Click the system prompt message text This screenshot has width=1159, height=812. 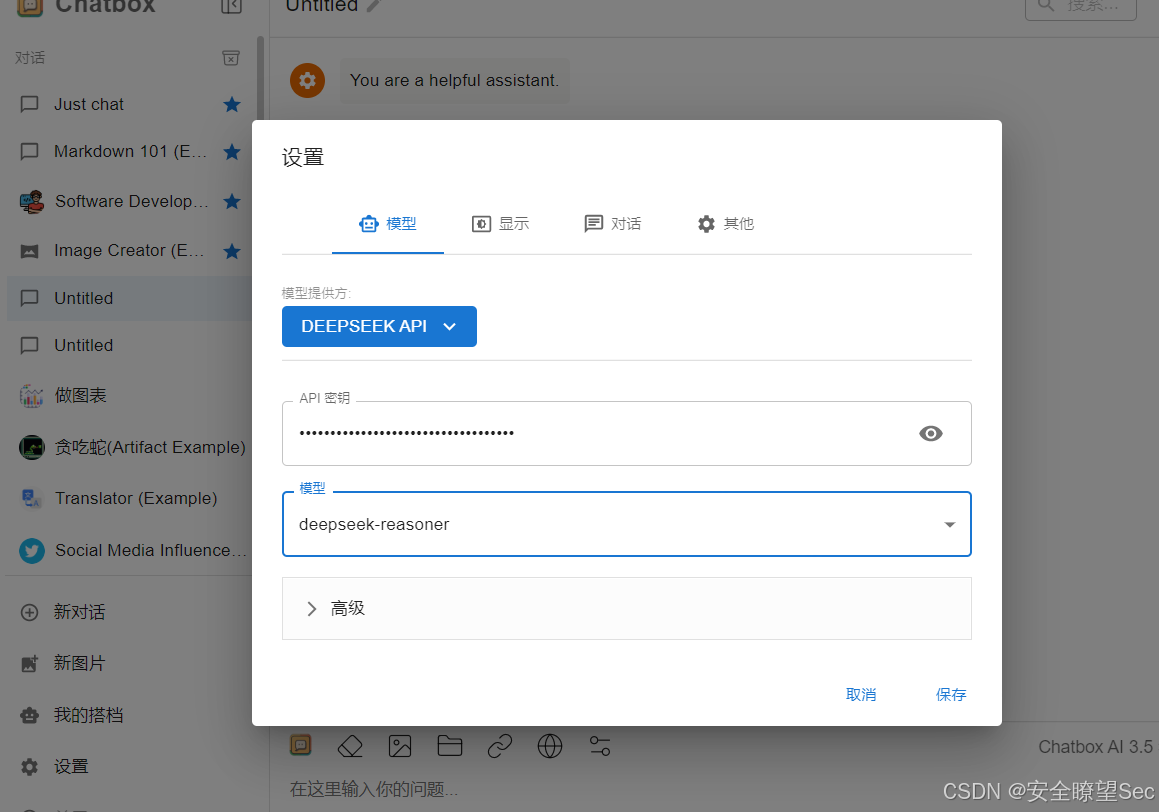[x=455, y=81]
